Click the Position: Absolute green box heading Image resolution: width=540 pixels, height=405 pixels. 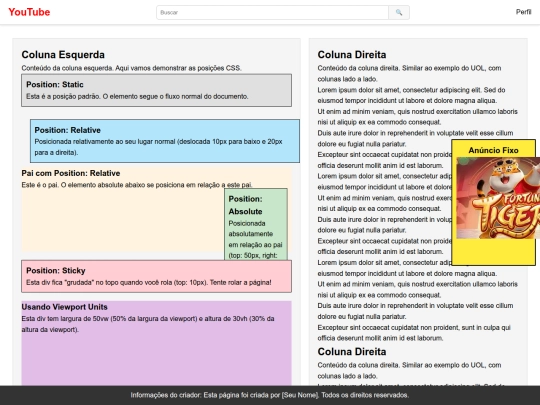[x=246, y=205]
